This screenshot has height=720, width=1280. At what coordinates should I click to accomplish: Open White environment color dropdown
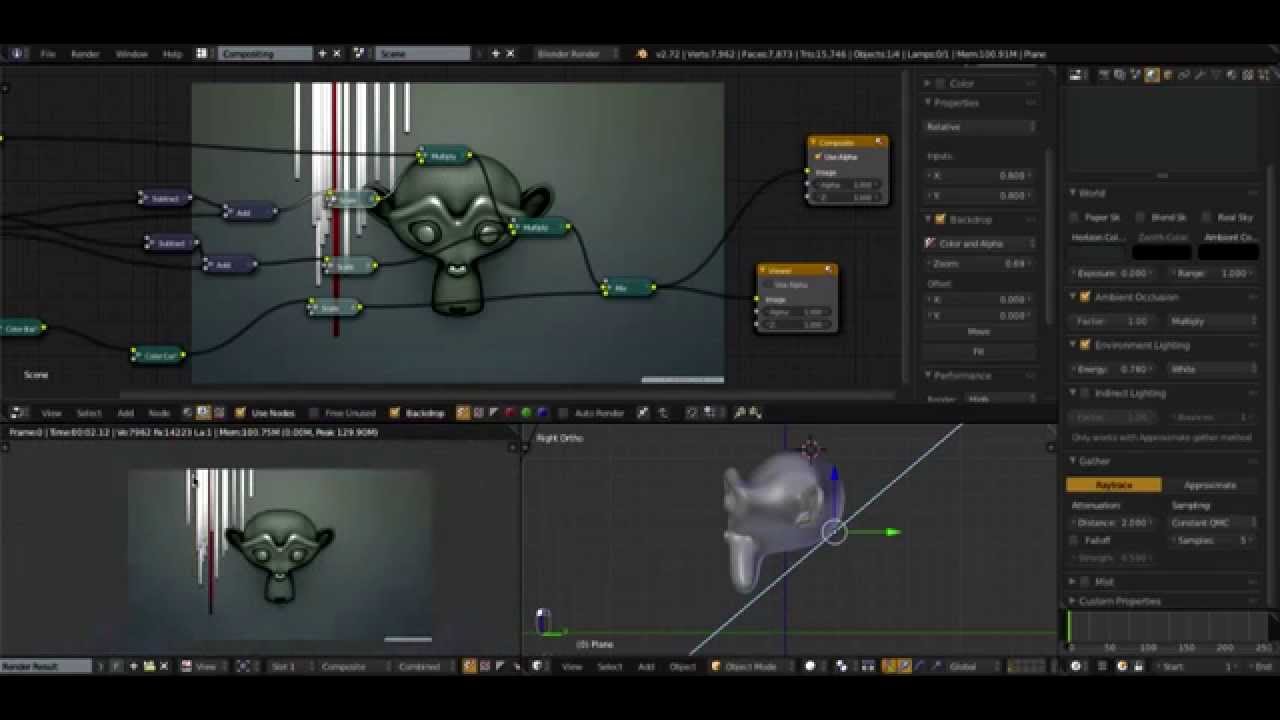point(1212,369)
